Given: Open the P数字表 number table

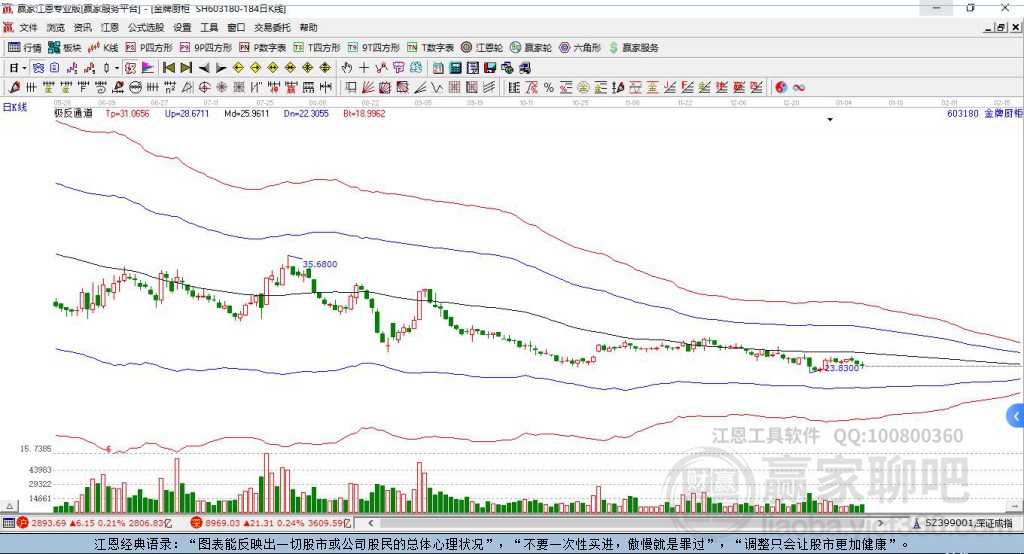Looking at the screenshot, I should [x=263, y=48].
